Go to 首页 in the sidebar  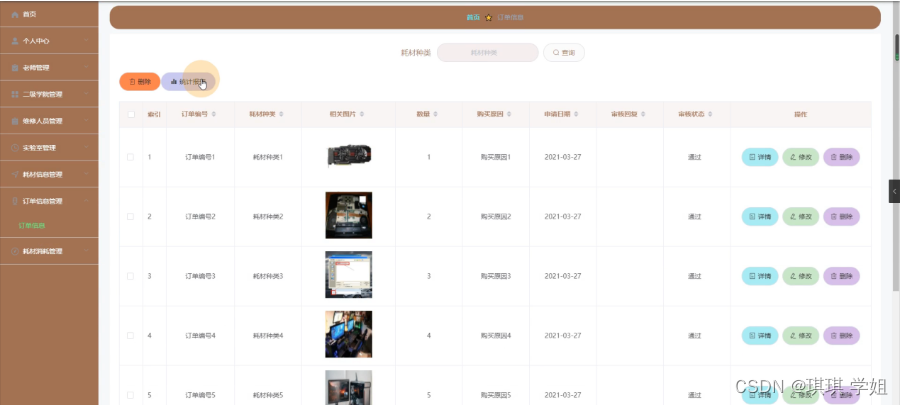(x=49, y=14)
